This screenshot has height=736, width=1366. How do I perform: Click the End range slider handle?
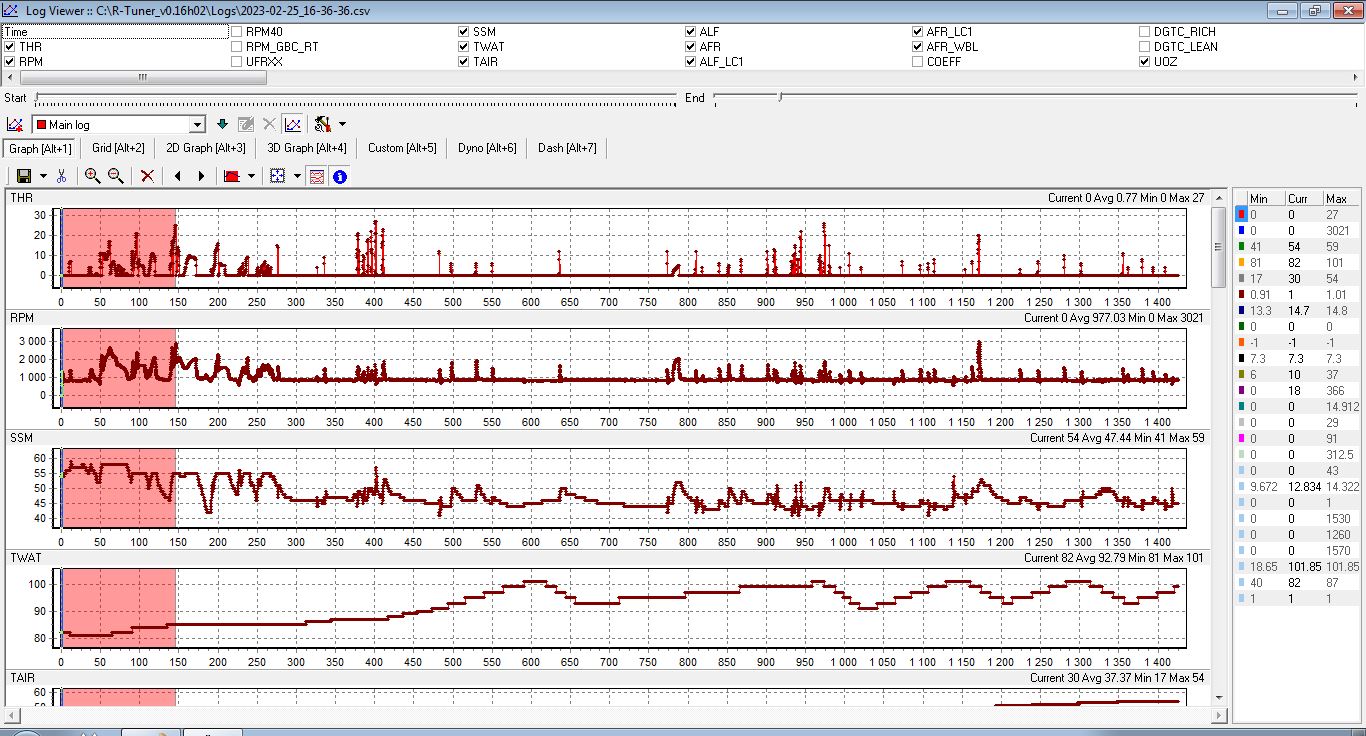pos(780,97)
